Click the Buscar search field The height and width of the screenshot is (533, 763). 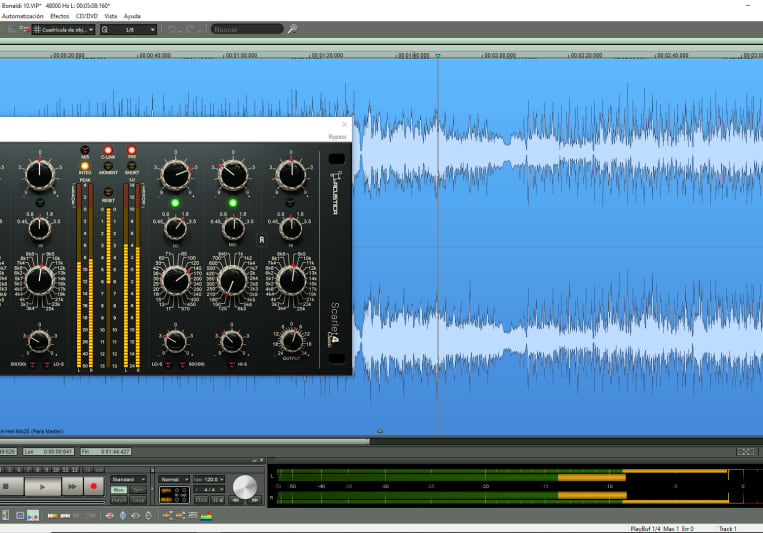pos(247,29)
